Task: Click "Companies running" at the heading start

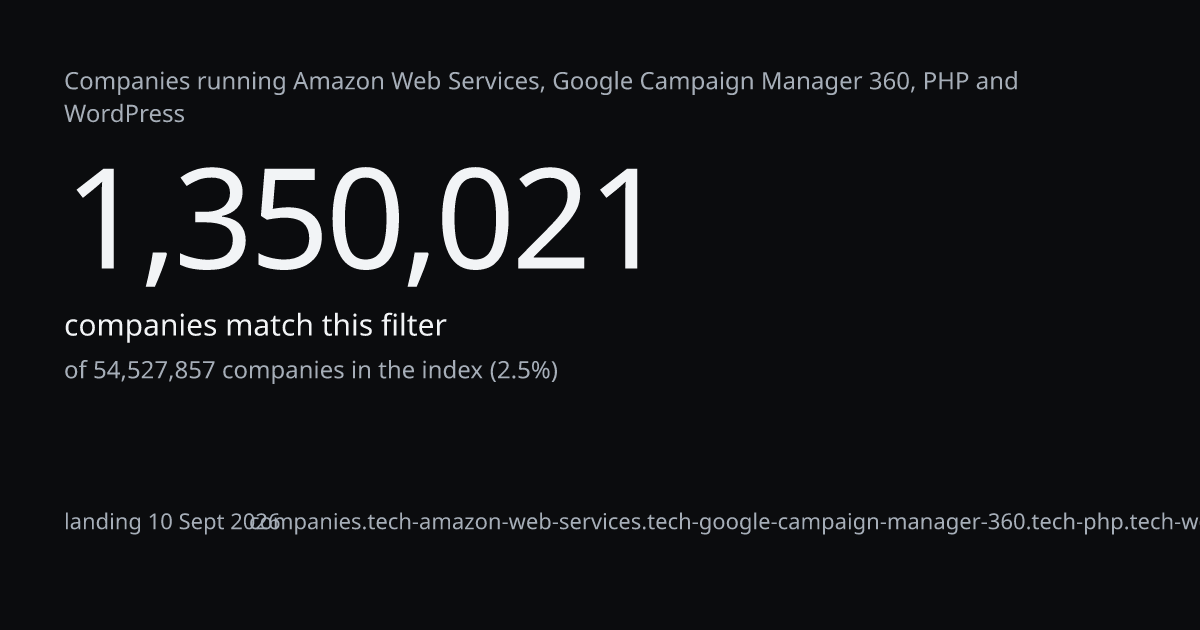Action: (x=176, y=82)
